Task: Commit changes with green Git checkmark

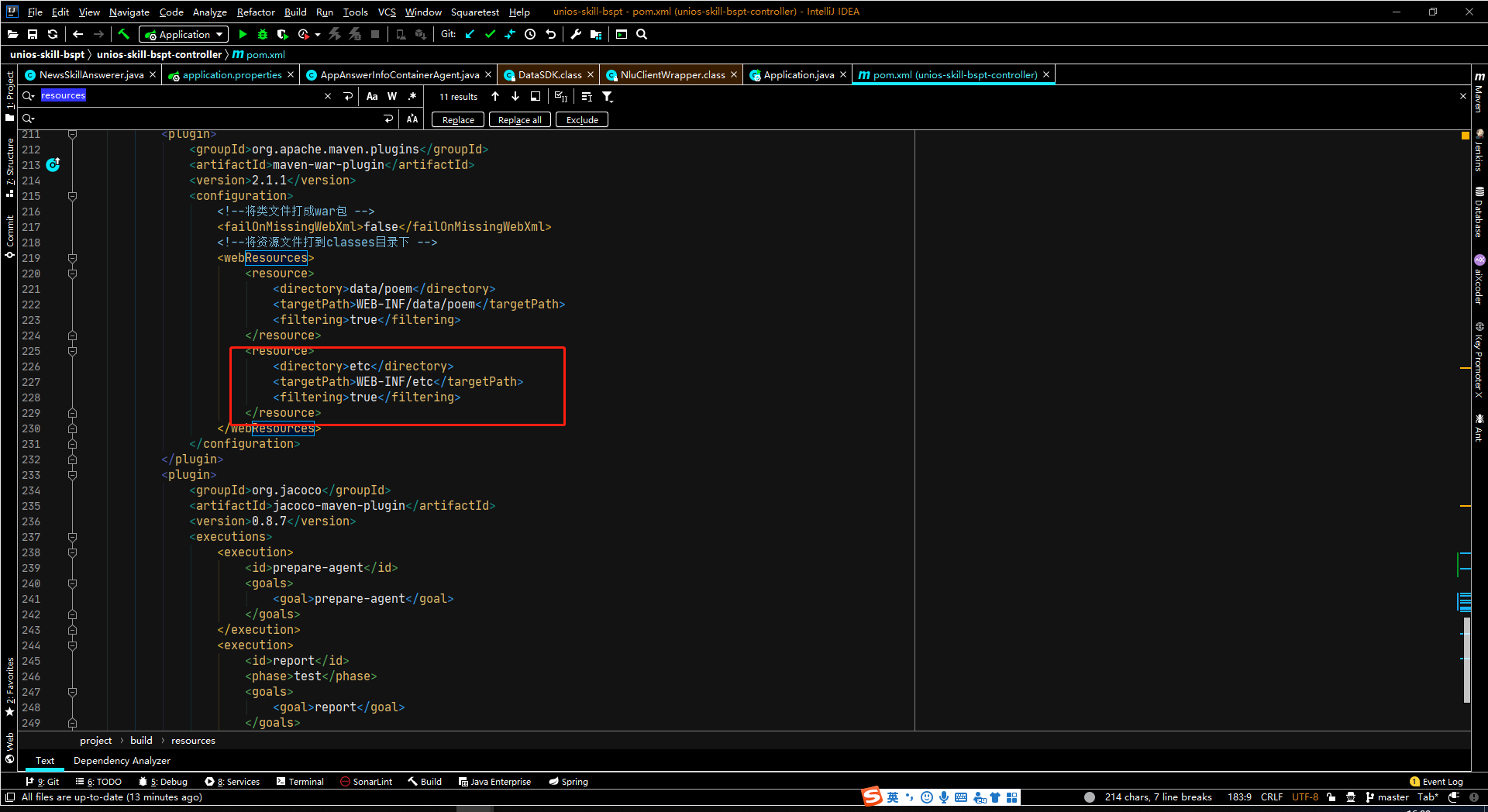Action: click(x=490, y=34)
